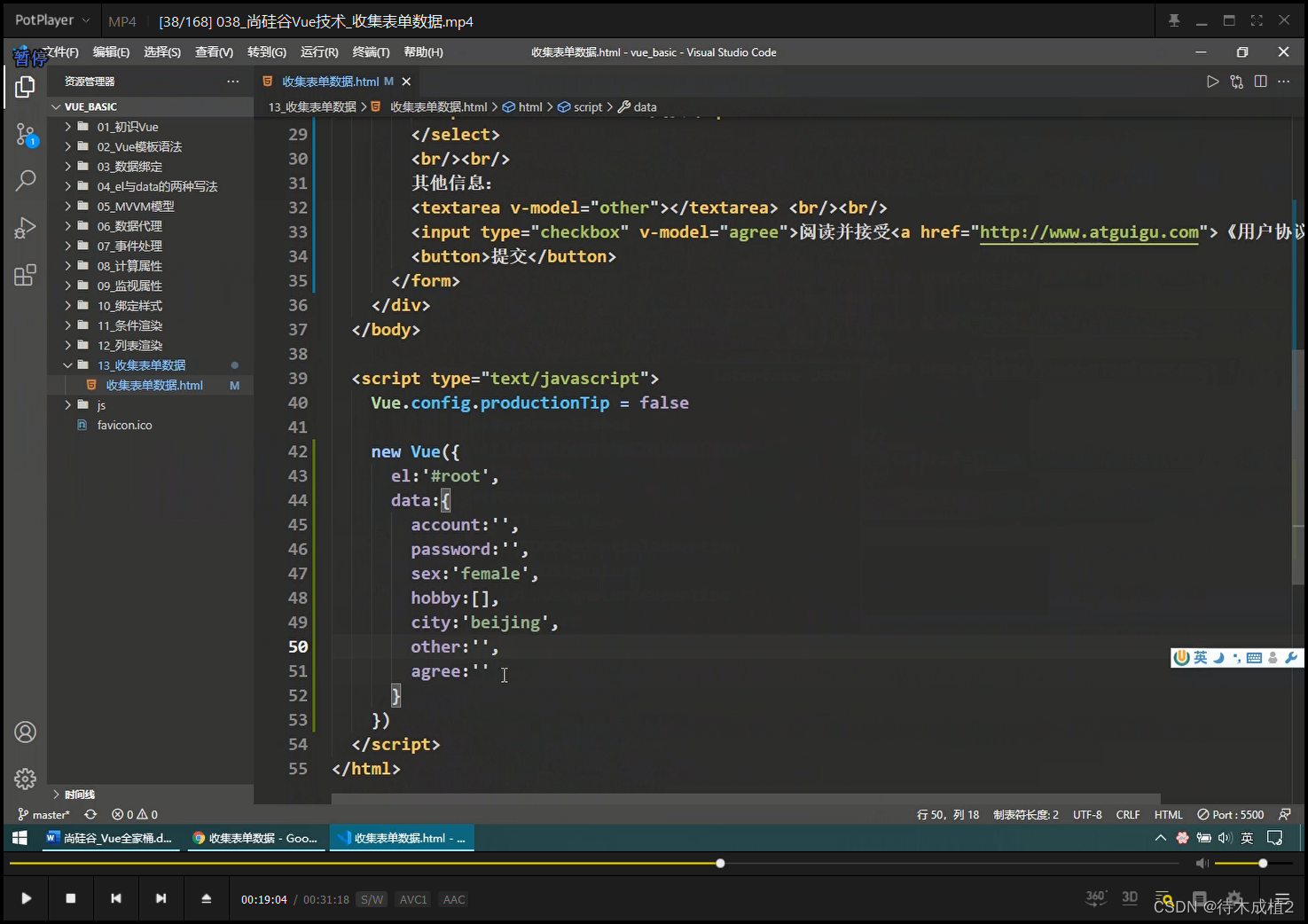Open editor More Actions ellipsis
The image size is (1308, 924).
(1284, 82)
